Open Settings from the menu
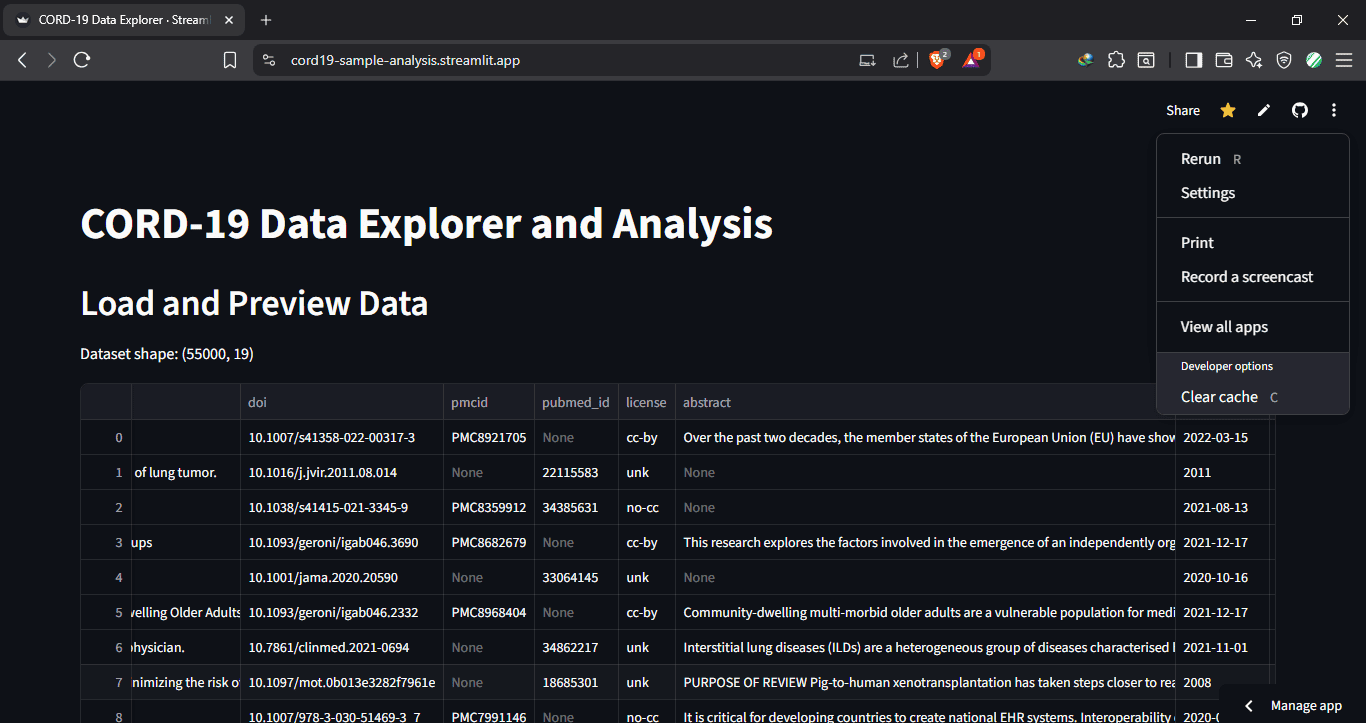The width and height of the screenshot is (1366, 723). [1253, 193]
